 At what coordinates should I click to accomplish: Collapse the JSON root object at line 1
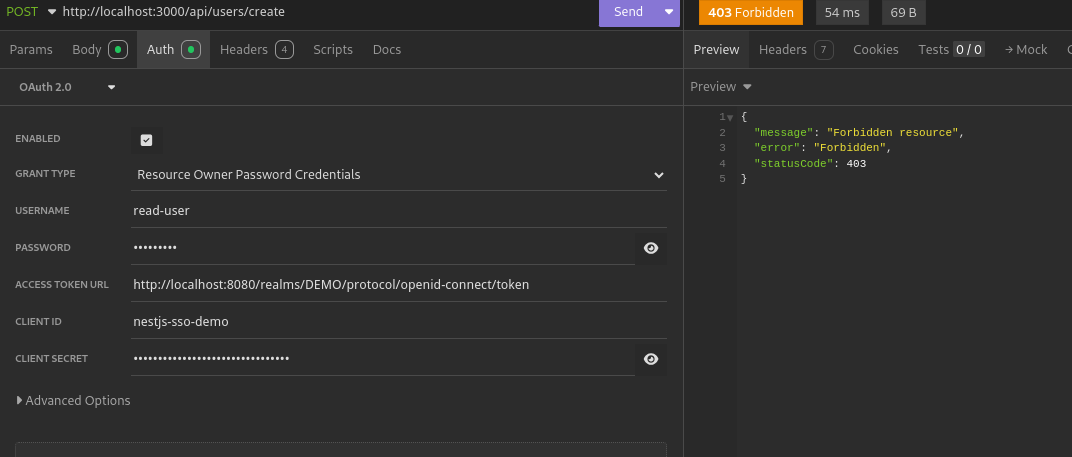pos(729,118)
